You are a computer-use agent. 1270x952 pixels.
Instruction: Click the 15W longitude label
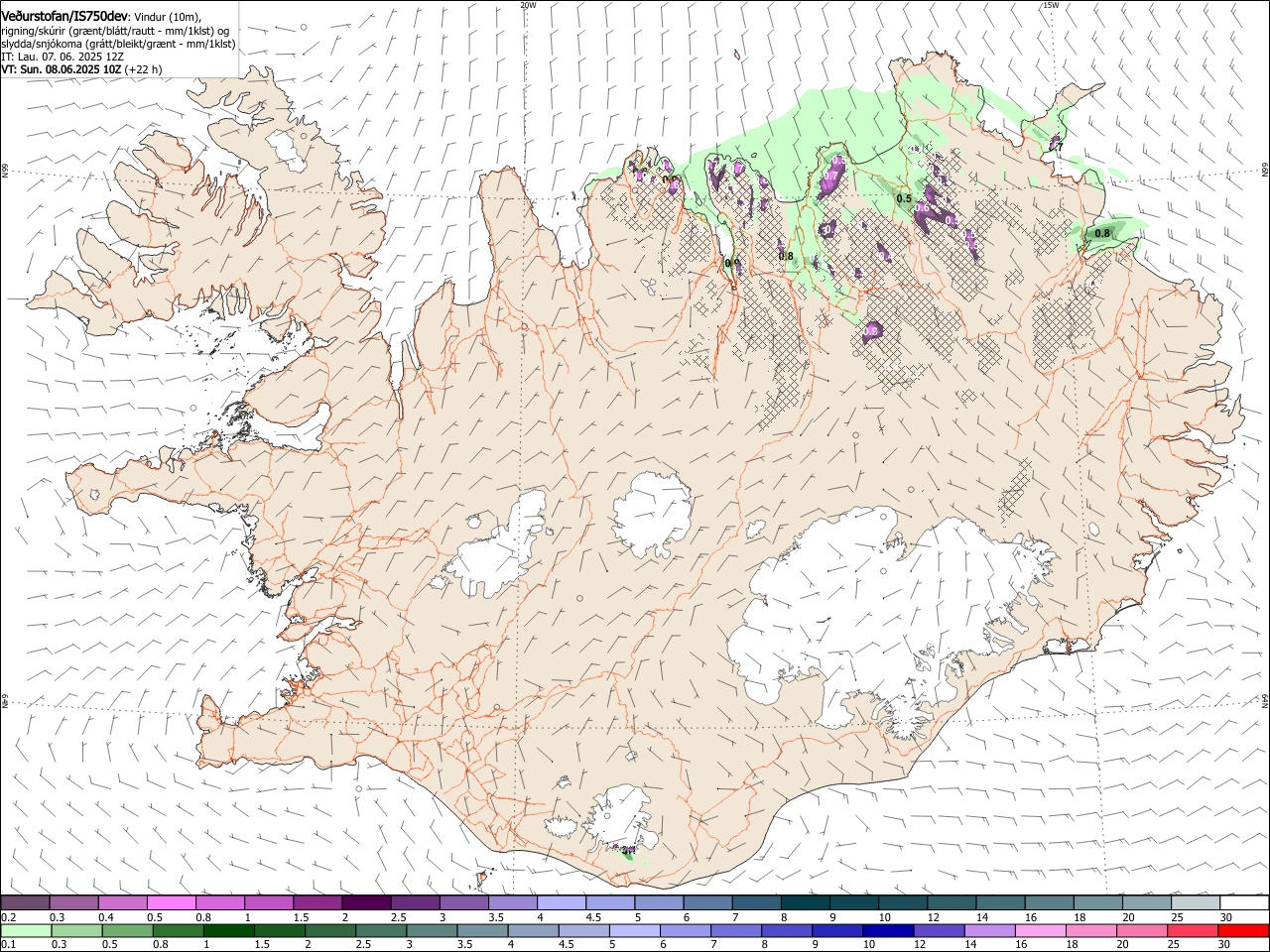[x=1051, y=5]
